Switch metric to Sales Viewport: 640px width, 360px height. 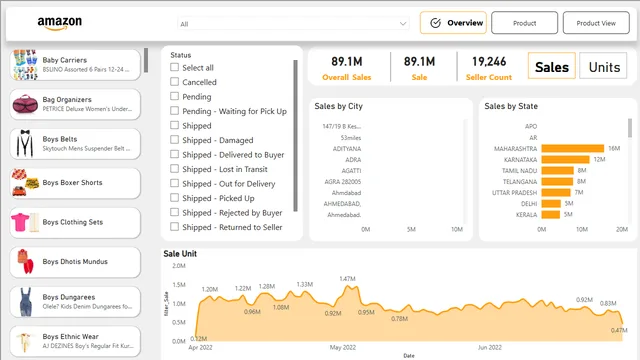(x=552, y=66)
